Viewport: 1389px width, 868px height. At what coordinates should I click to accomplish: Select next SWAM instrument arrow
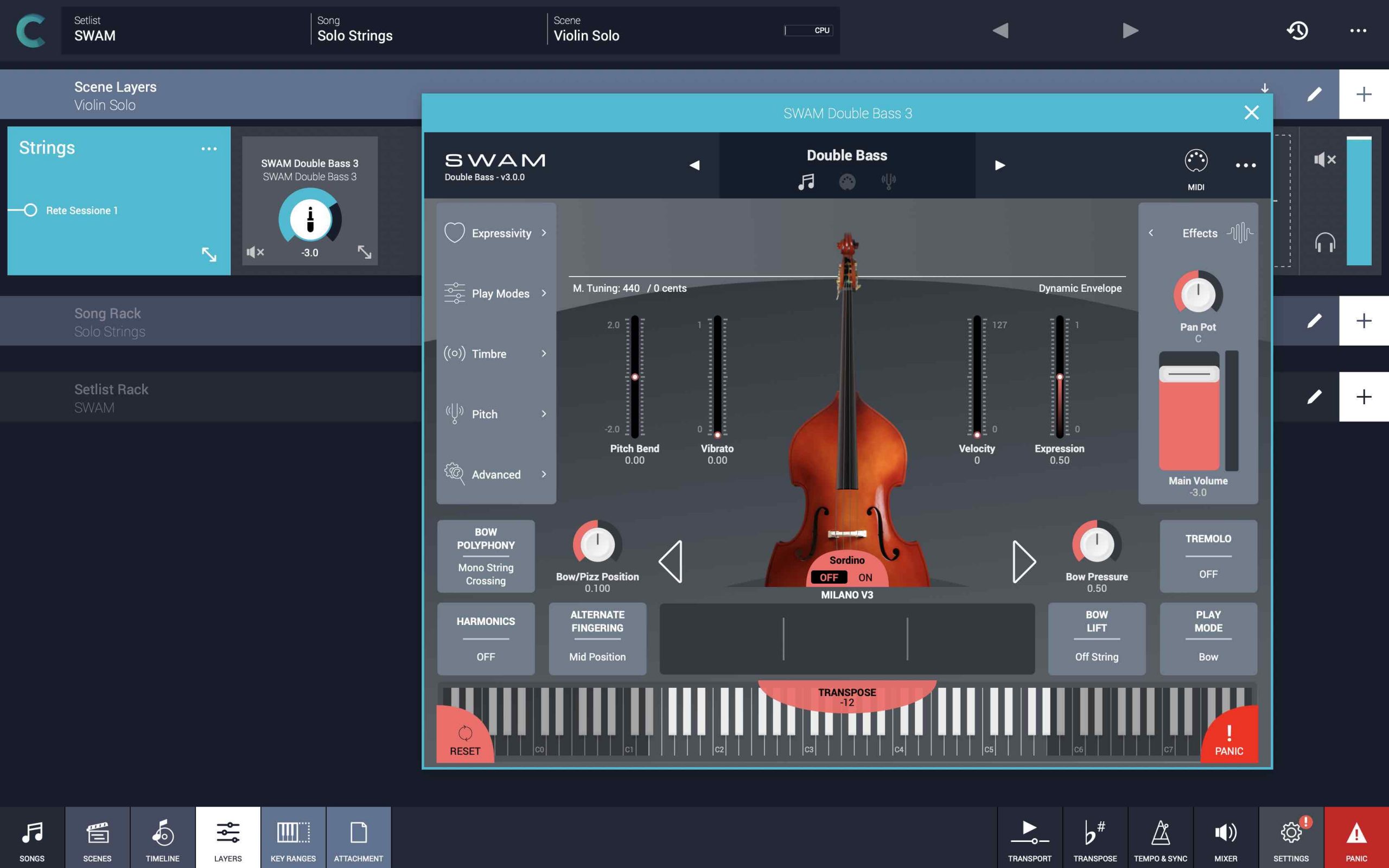(1000, 165)
